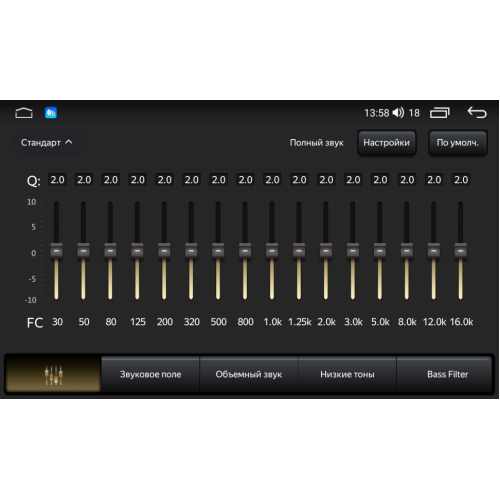
Task: Click the Q value above the 12.0k band
Action: point(434,180)
